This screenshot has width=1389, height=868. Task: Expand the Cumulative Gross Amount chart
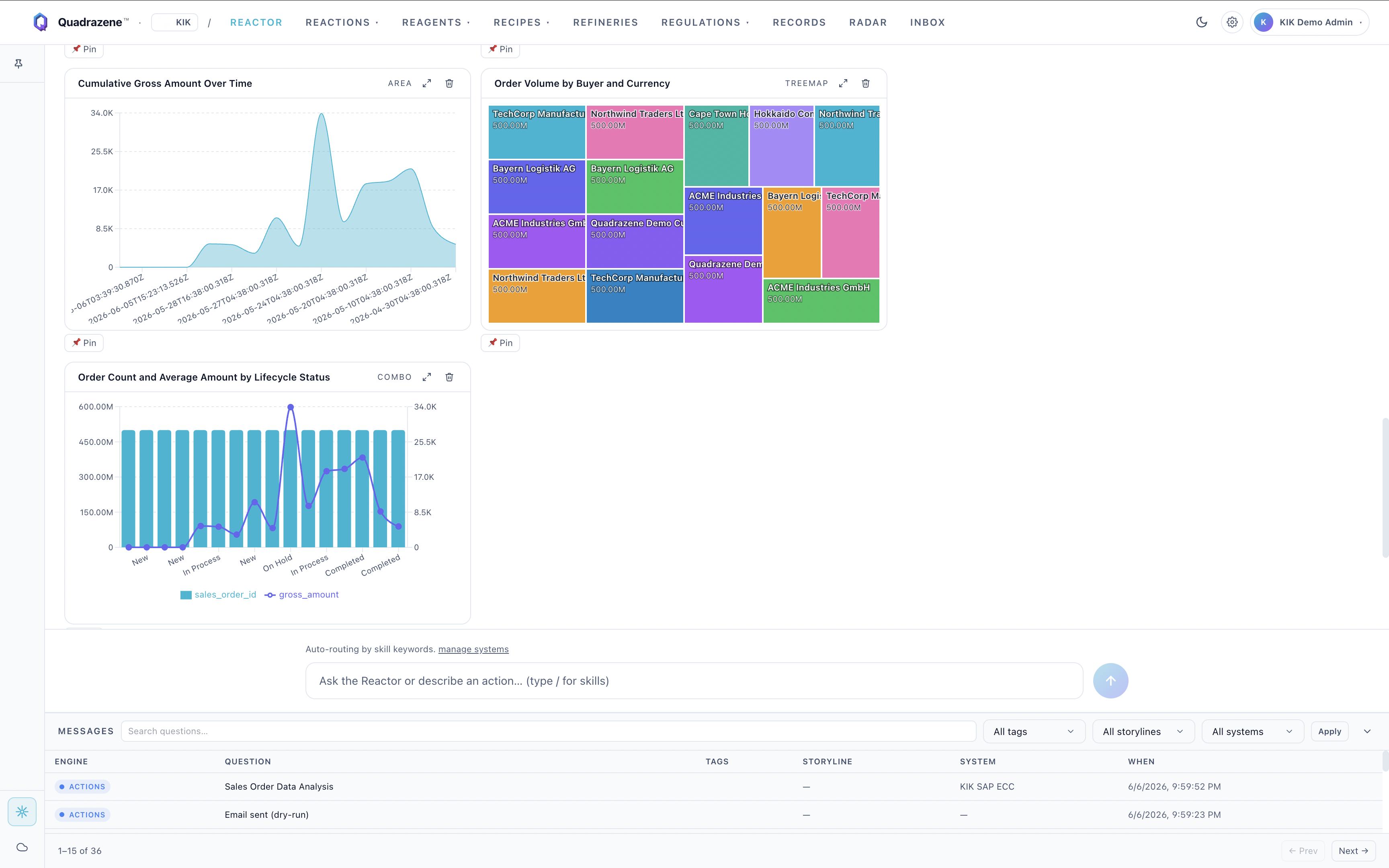pos(426,83)
